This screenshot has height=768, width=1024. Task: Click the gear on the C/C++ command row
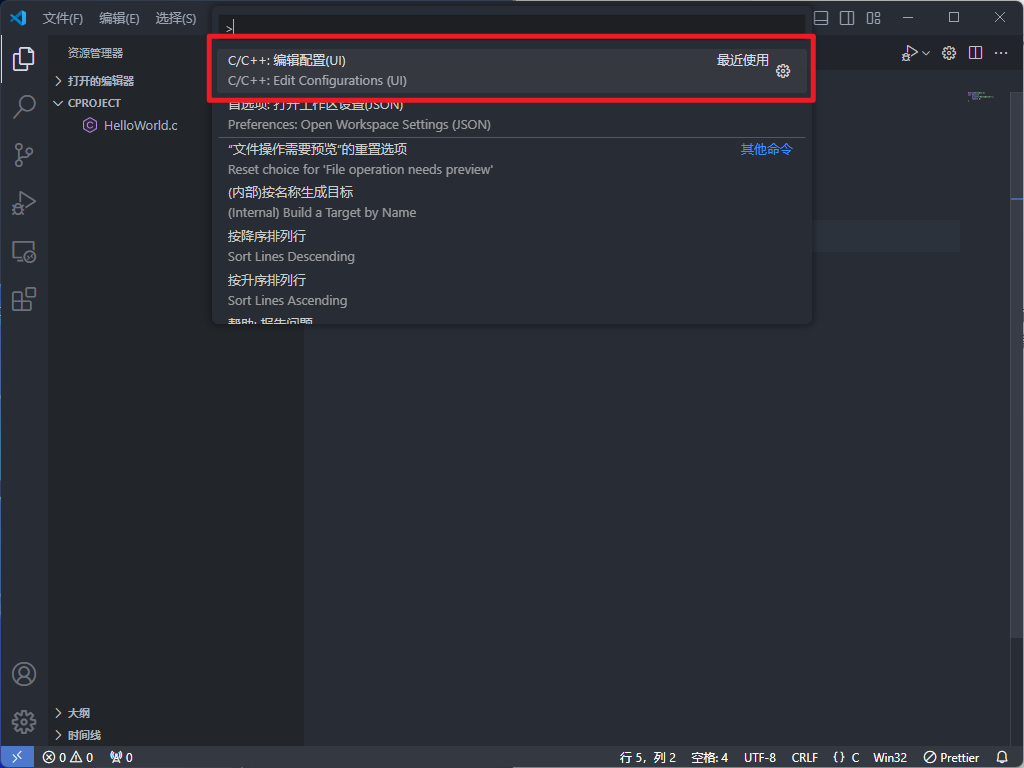coord(783,71)
